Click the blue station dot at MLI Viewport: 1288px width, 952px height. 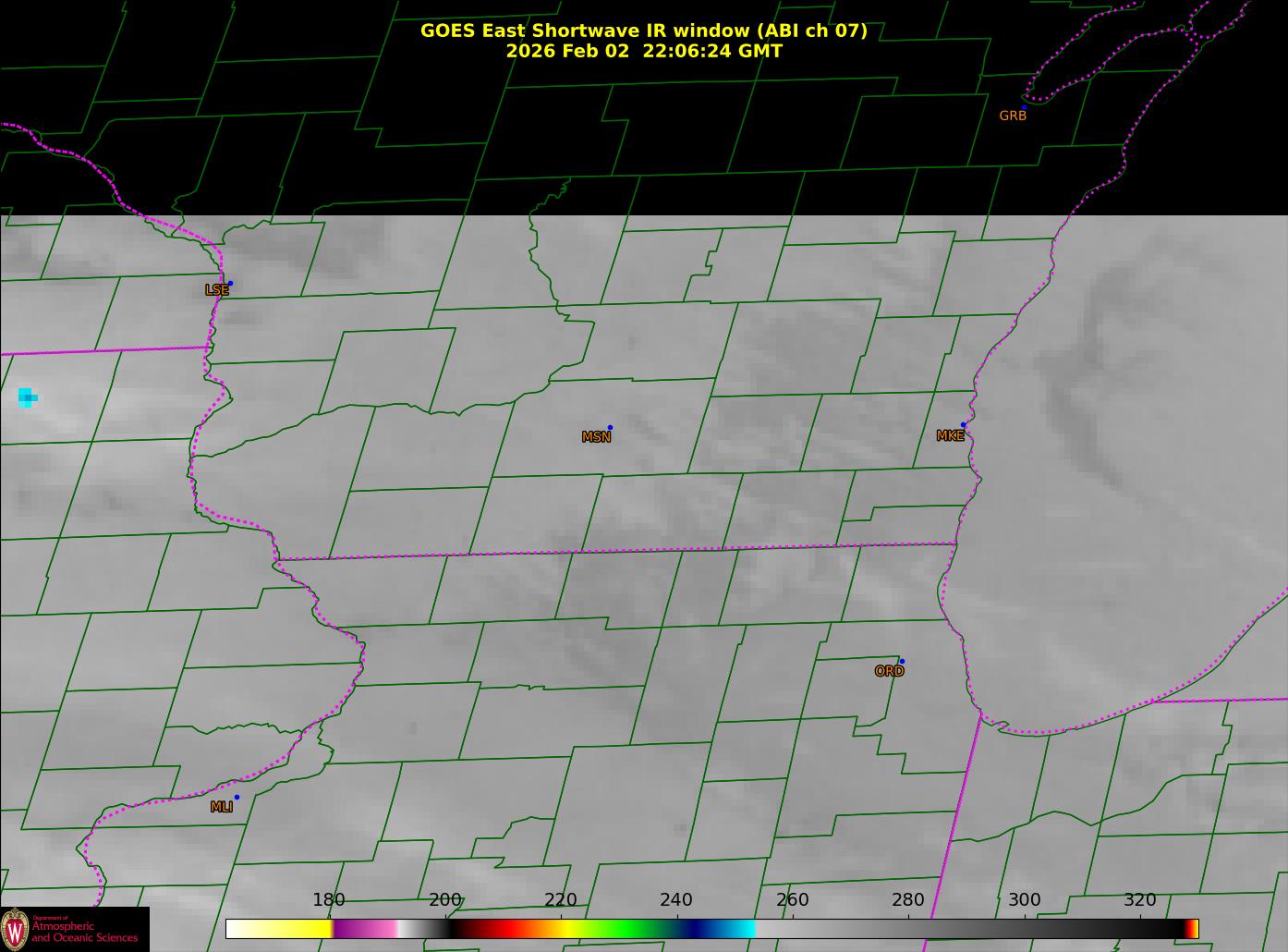pyautogui.click(x=237, y=798)
